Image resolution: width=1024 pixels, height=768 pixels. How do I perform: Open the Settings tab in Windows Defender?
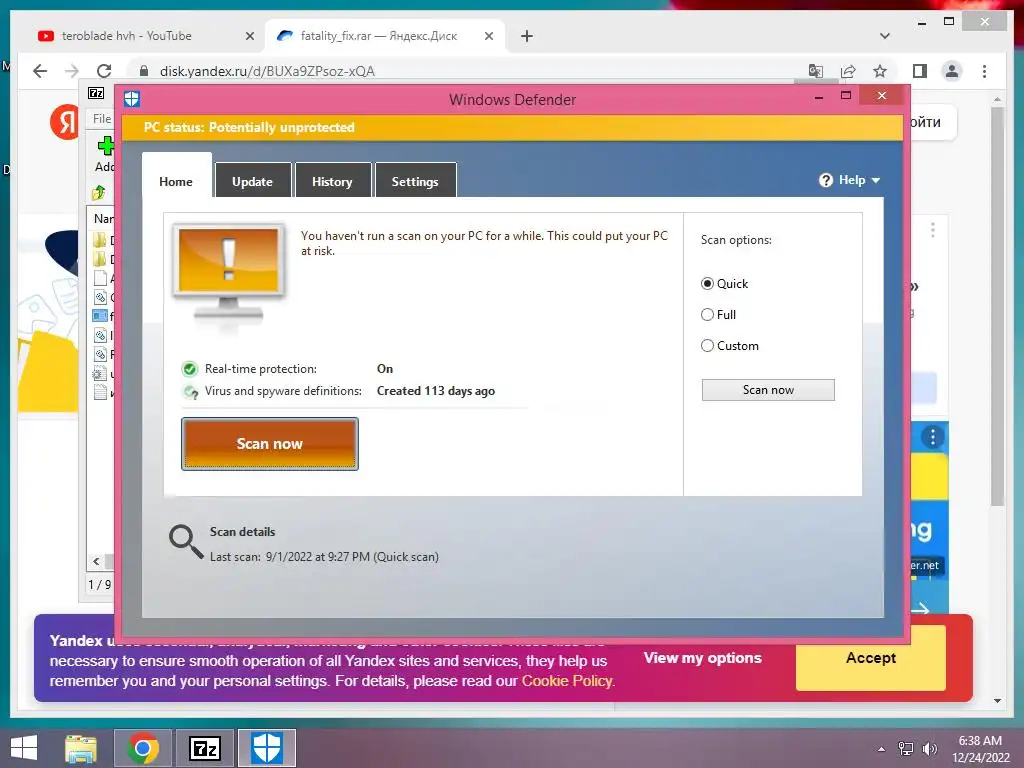click(415, 181)
